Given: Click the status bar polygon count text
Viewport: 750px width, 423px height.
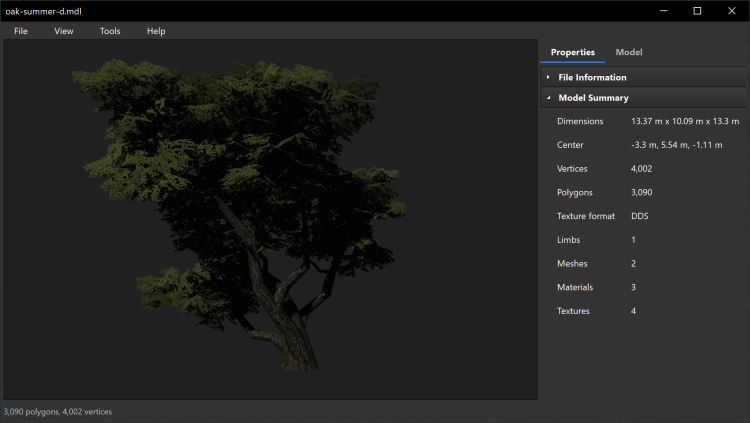Looking at the screenshot, I should (58, 411).
